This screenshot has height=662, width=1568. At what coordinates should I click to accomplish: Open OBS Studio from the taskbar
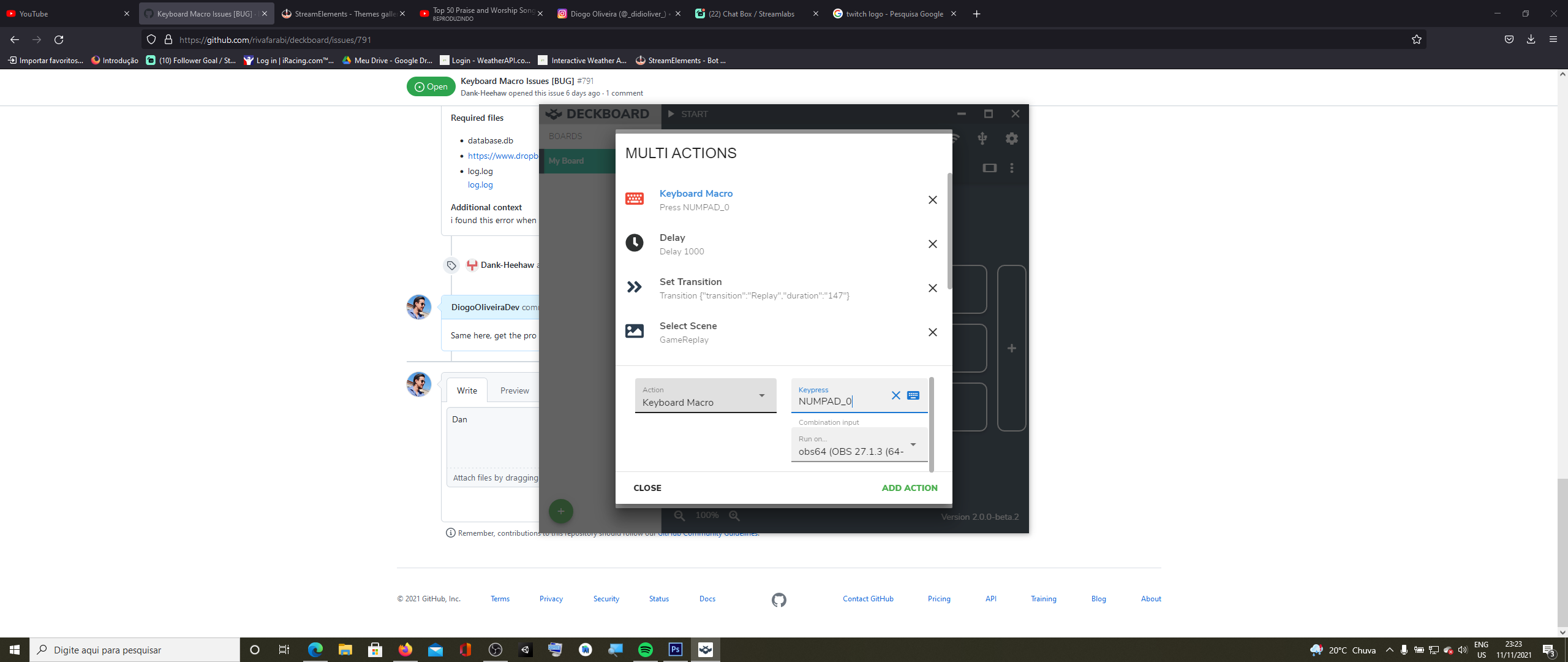pyautogui.click(x=495, y=650)
